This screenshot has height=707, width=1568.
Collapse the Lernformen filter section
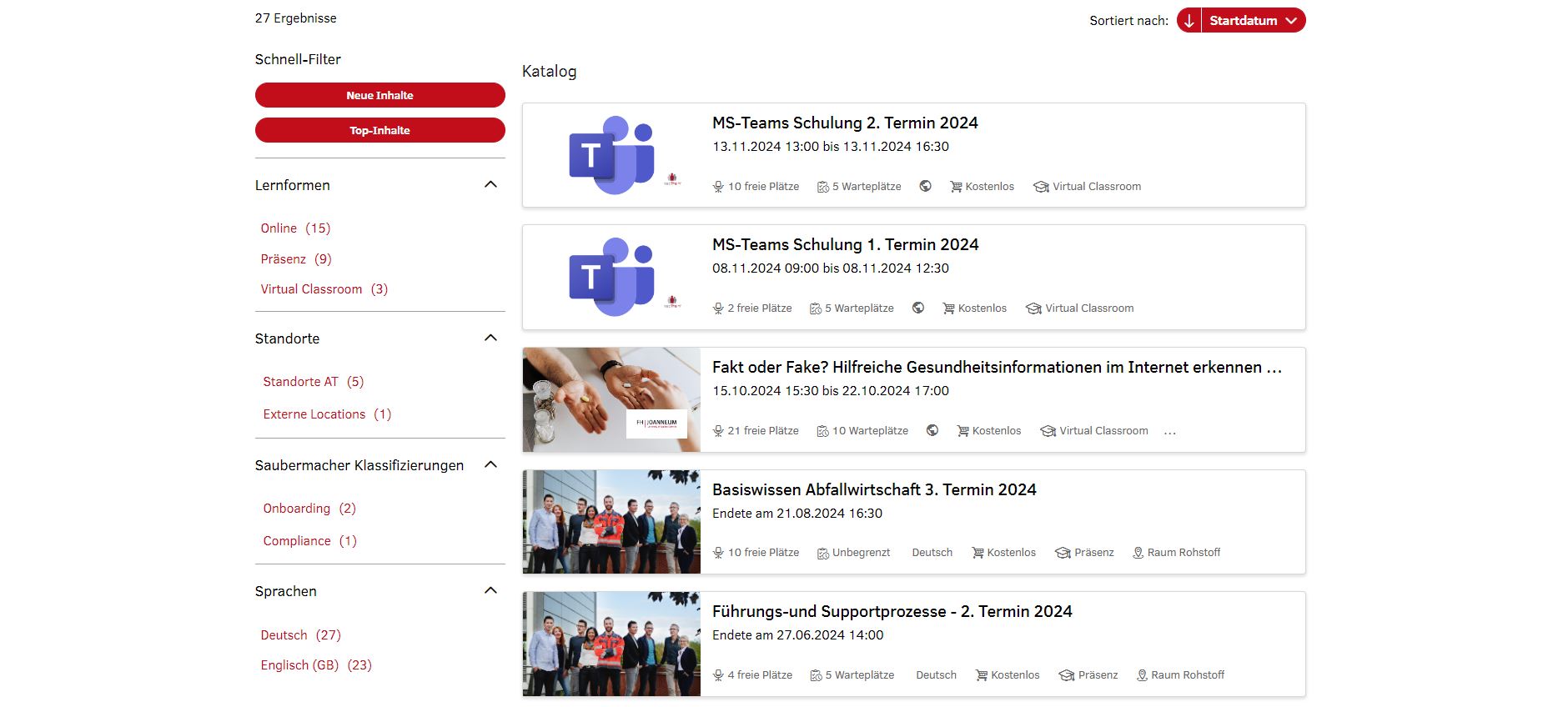pos(490,185)
